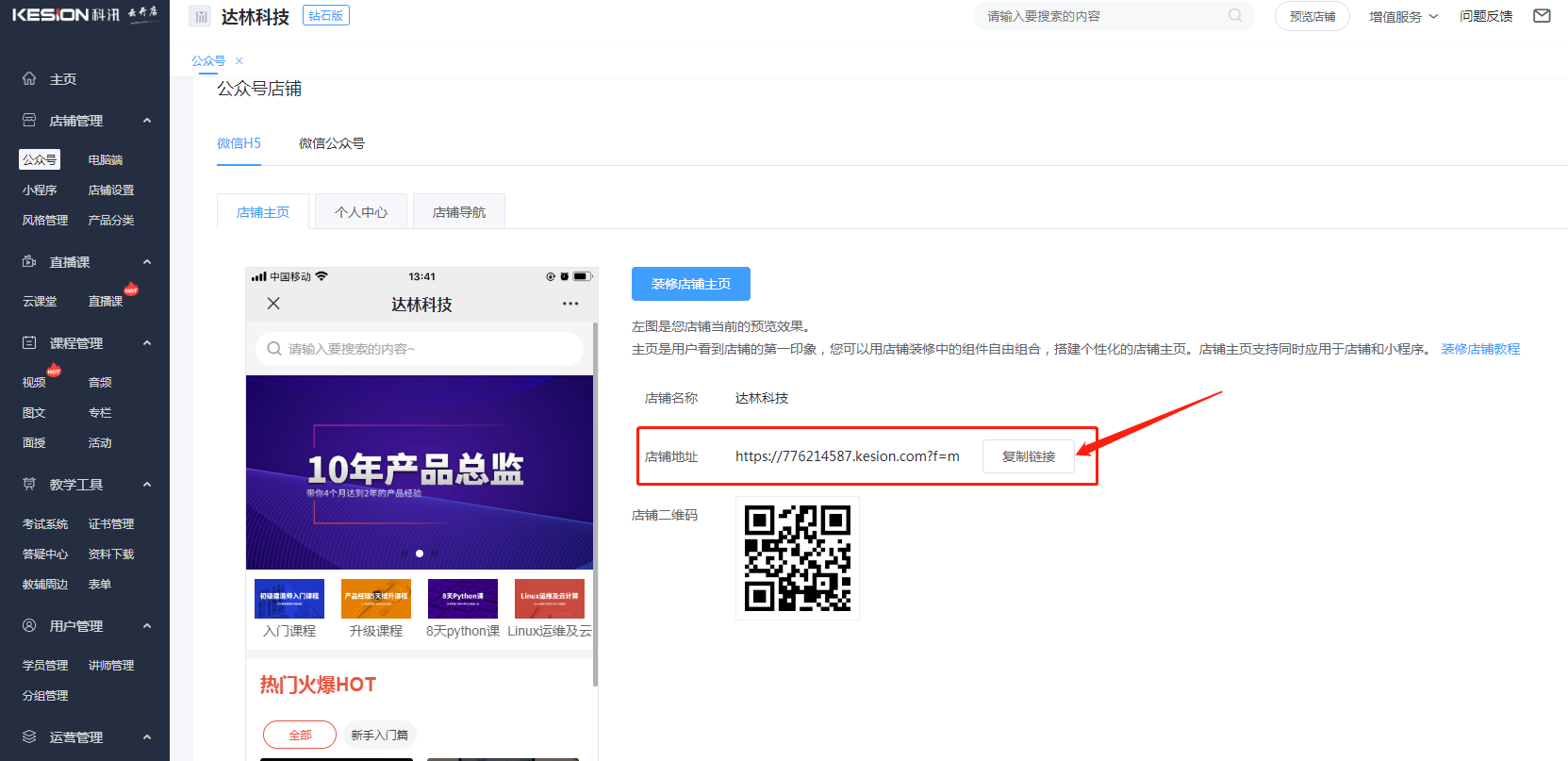Collapse the 店铺管理 sidebar section
Screen dimensions: 1568x761
click(147, 121)
